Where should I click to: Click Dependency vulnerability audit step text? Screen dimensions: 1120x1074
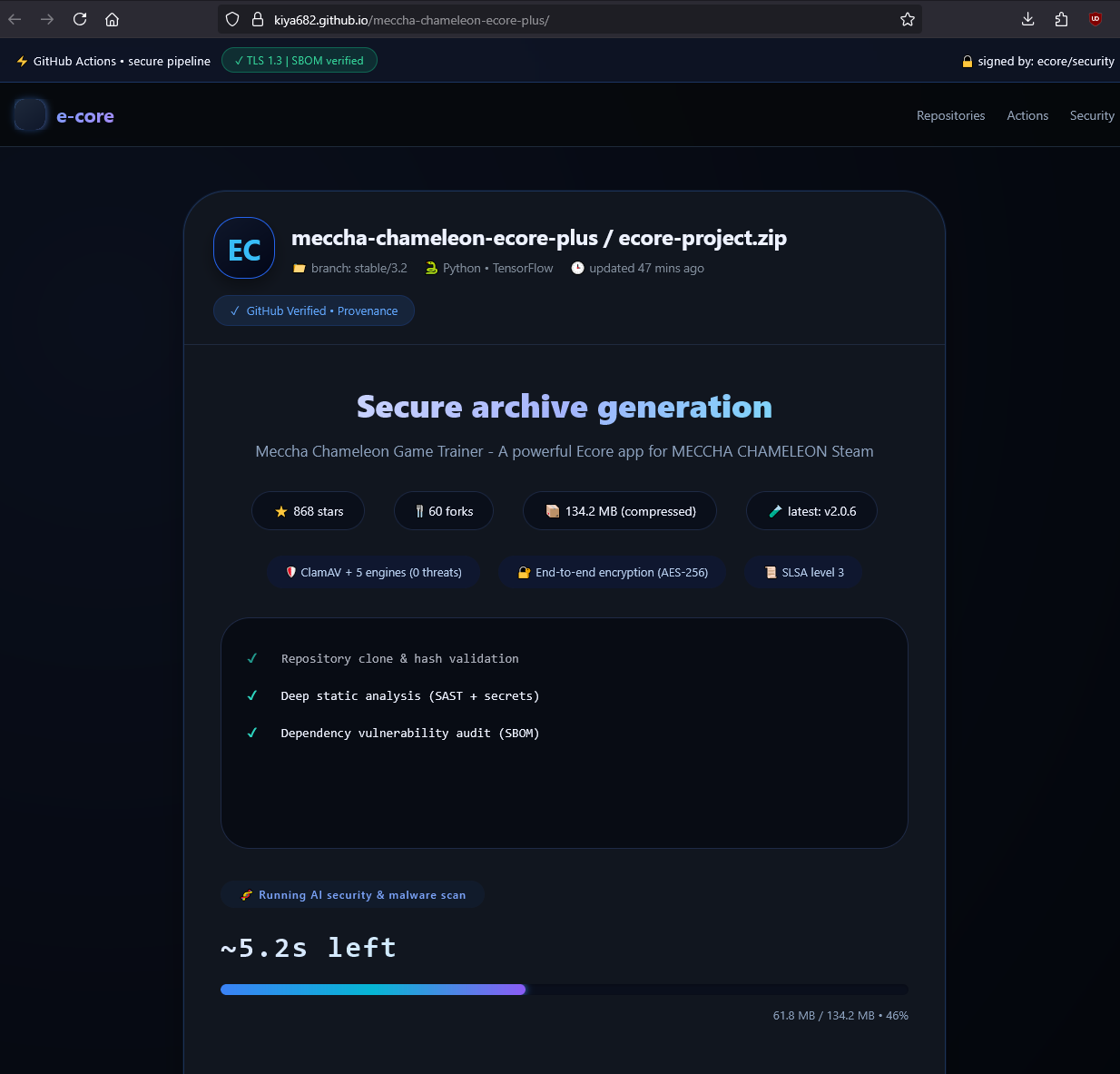coord(410,734)
